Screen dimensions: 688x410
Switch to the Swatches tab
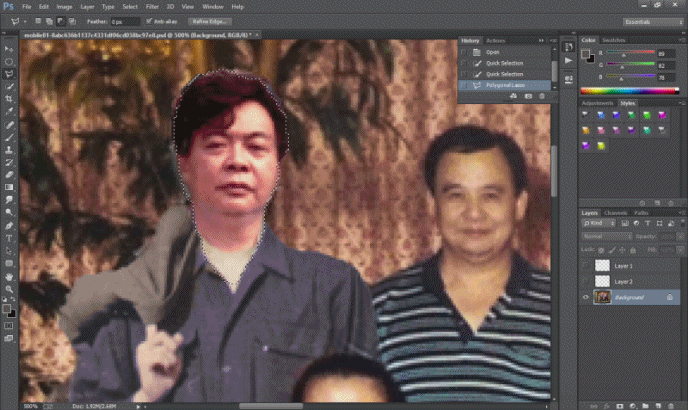click(613, 40)
